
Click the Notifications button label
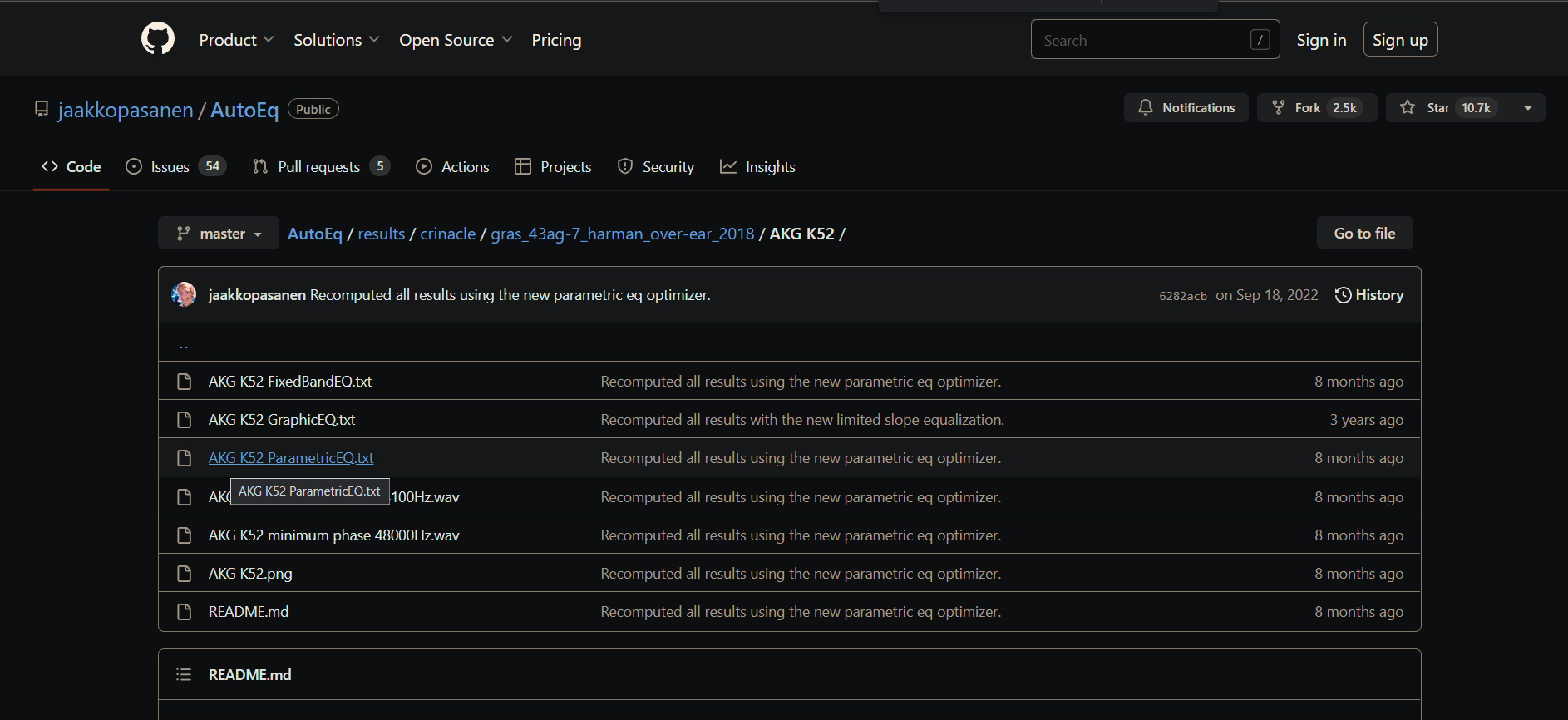point(1199,108)
